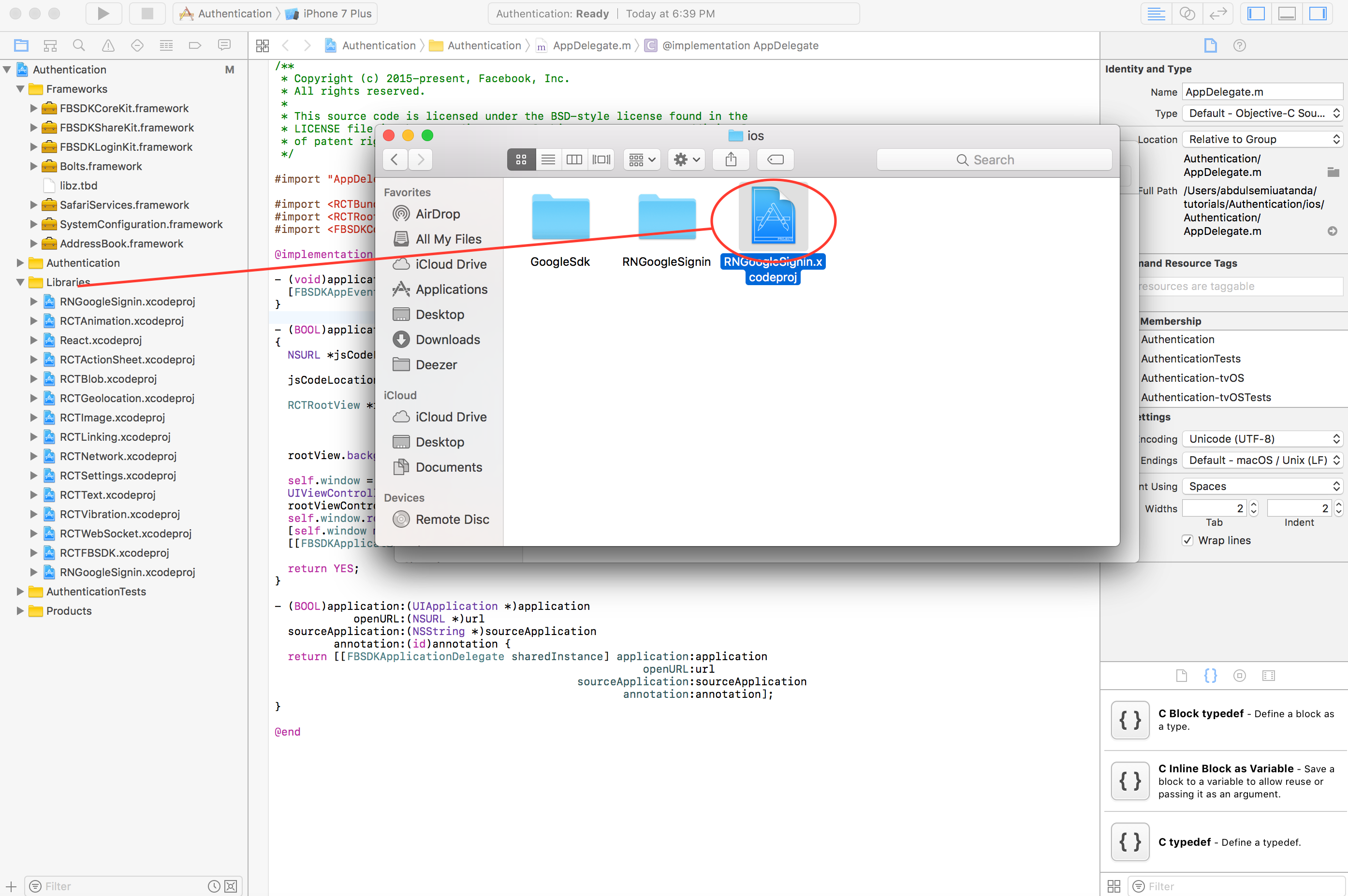Select Applications in the Finder sidebar

[x=451, y=289]
